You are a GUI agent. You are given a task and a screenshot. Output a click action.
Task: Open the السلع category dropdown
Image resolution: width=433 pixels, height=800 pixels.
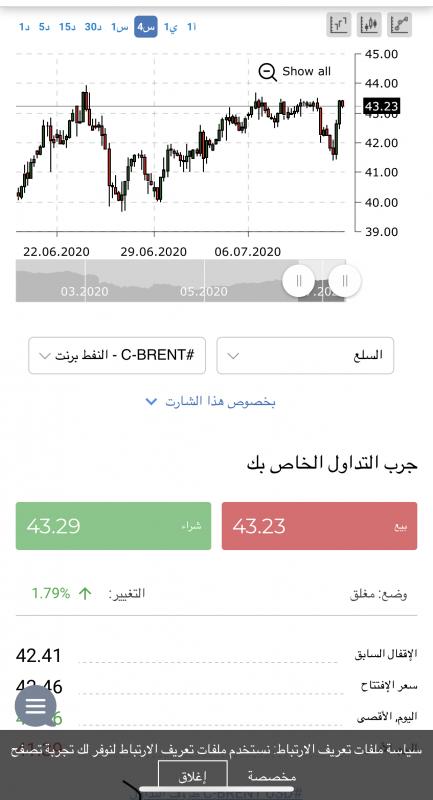tap(305, 355)
